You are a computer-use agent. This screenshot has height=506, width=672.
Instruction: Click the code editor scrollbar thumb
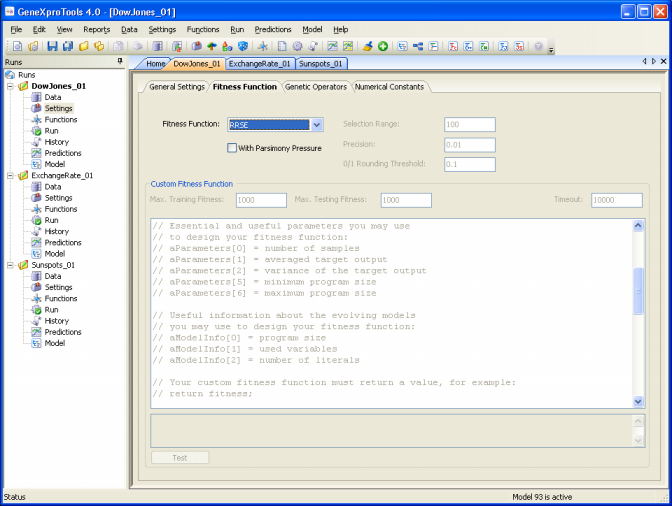point(638,291)
